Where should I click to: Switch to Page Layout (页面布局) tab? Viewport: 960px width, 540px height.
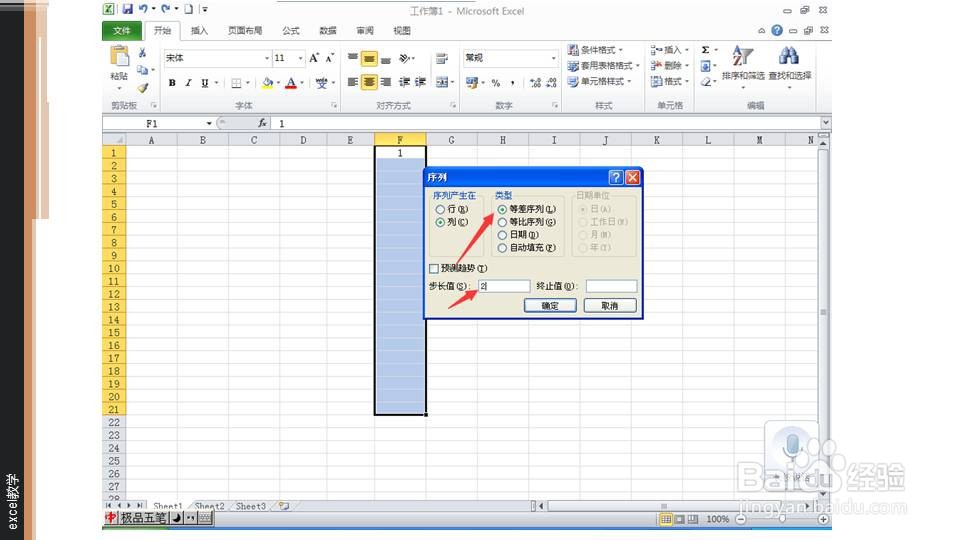[x=245, y=31]
